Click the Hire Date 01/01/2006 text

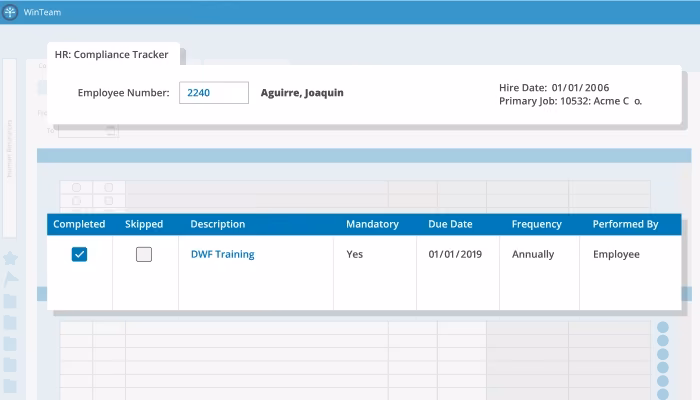tap(554, 88)
